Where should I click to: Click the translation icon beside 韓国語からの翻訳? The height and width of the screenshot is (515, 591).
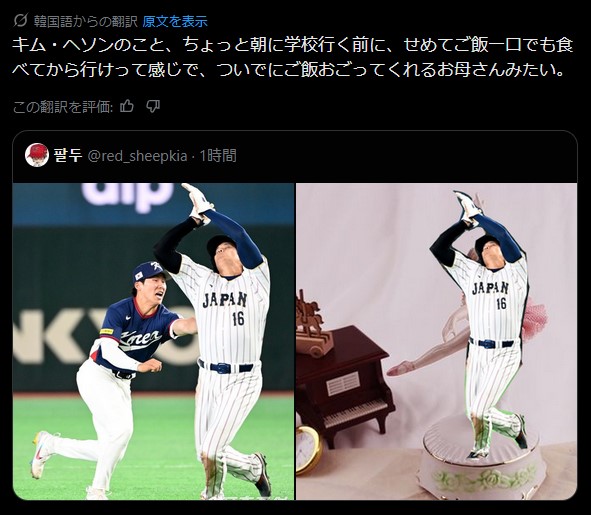tap(20, 21)
